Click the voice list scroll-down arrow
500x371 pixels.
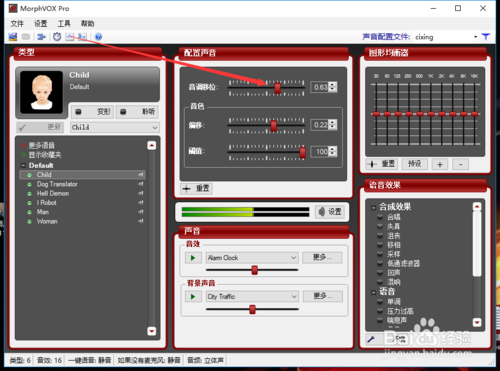point(152,331)
